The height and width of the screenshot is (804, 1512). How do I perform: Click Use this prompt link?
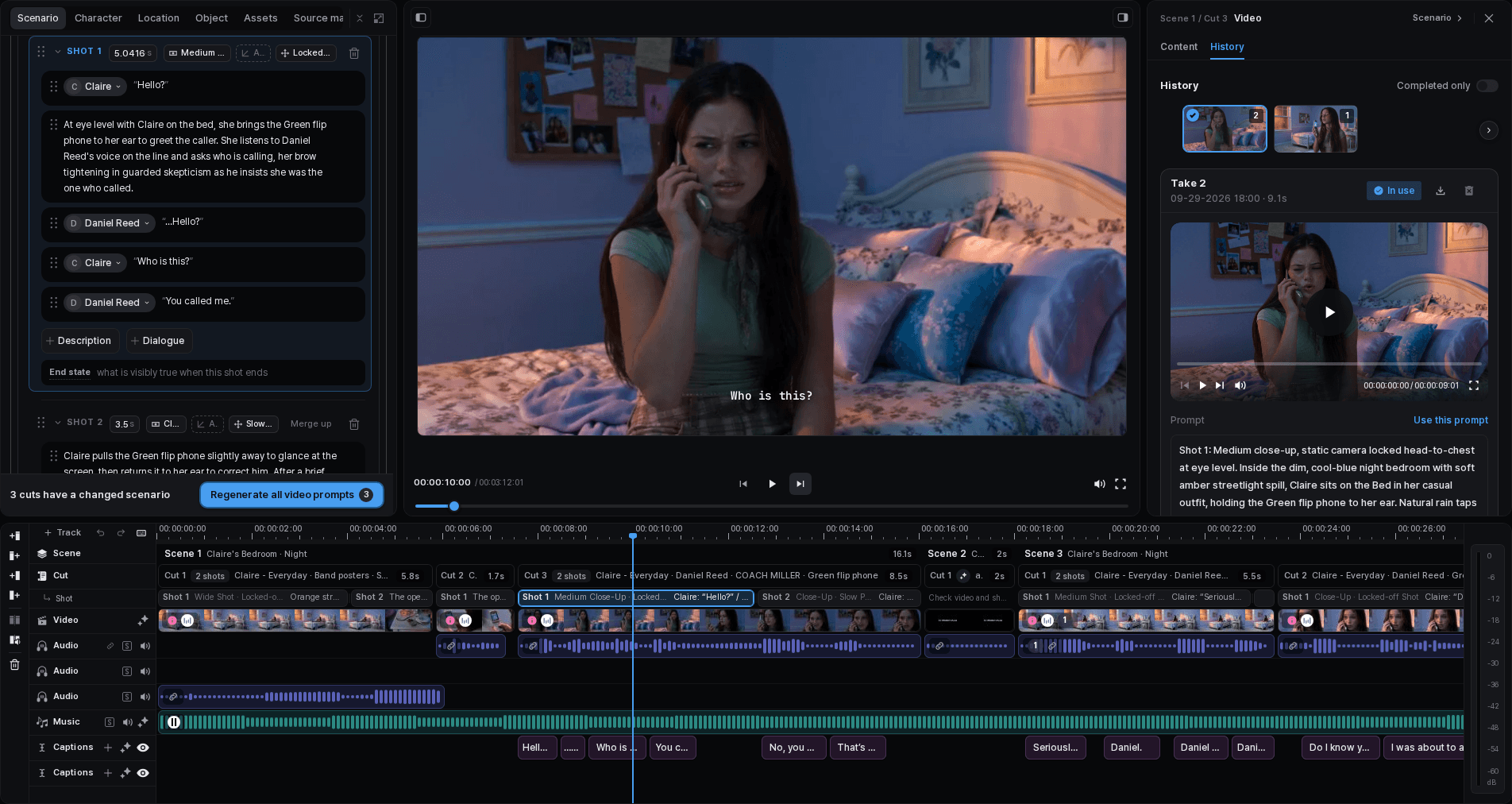[x=1450, y=420]
